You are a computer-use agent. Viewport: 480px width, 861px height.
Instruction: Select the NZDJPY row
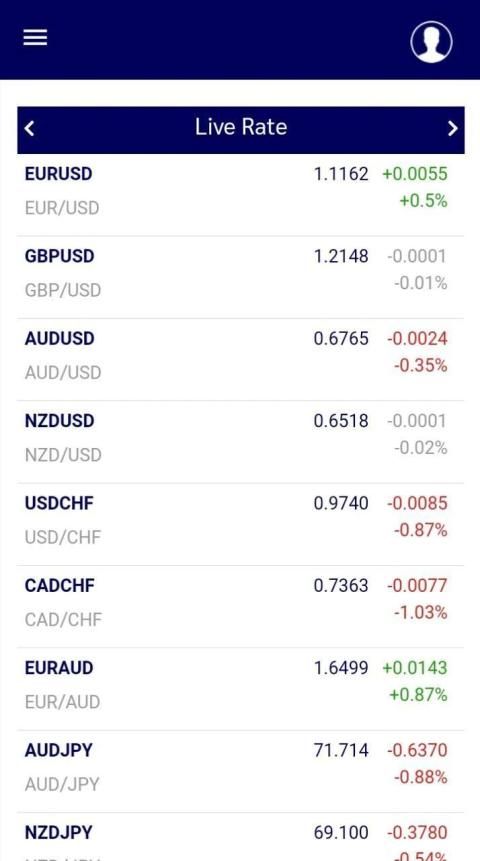241,837
